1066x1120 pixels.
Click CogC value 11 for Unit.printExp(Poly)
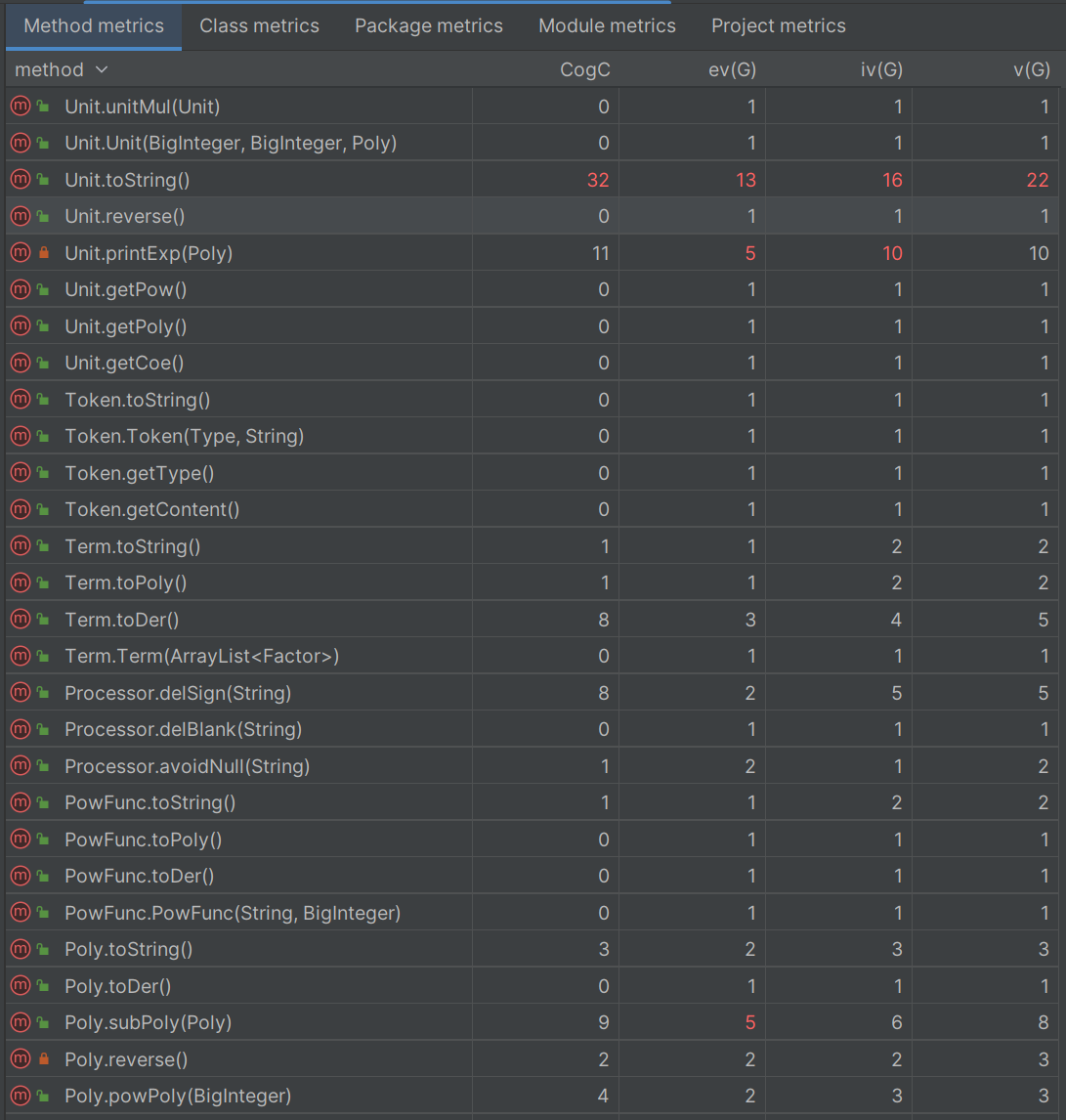(x=601, y=253)
